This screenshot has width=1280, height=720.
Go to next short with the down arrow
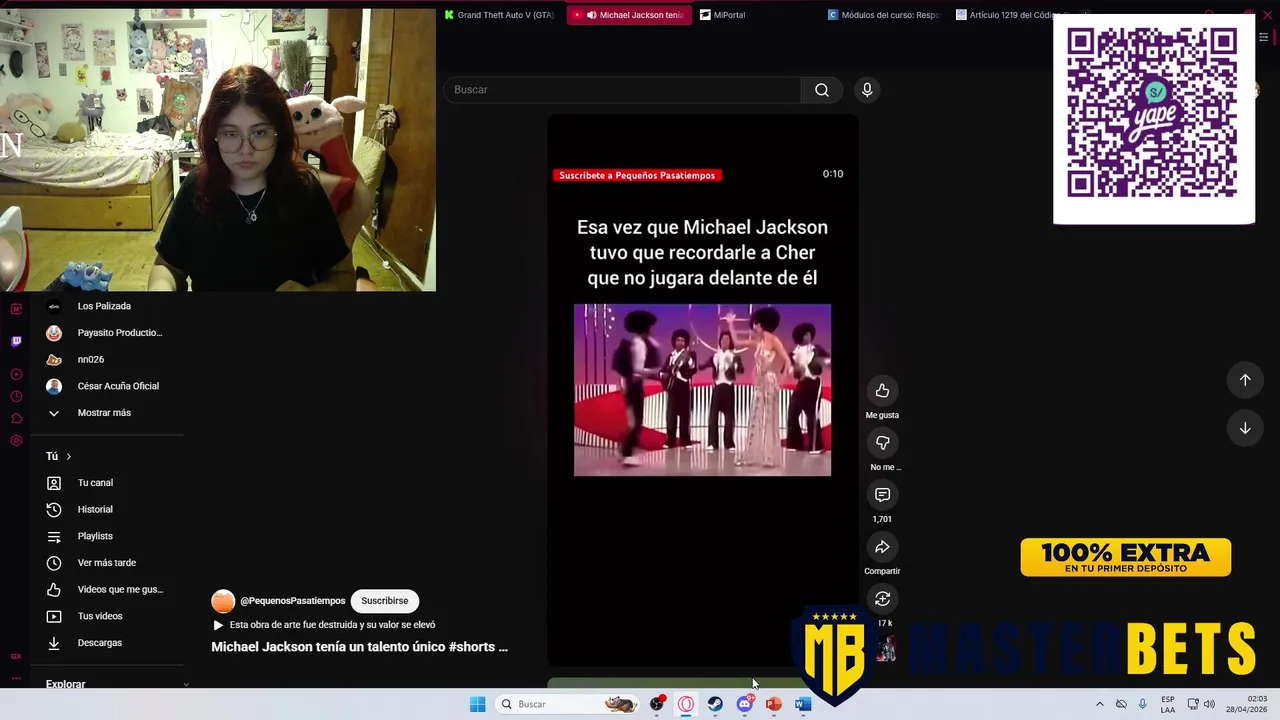(1245, 428)
